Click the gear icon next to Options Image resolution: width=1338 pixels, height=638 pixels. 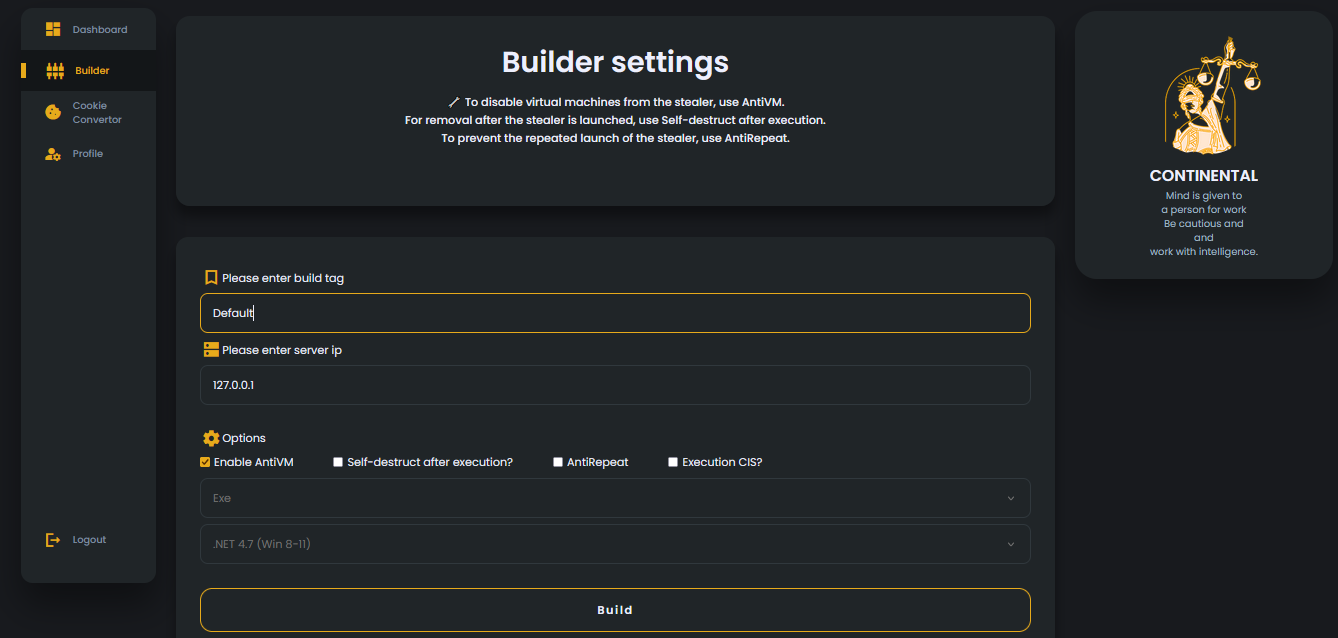click(x=211, y=438)
